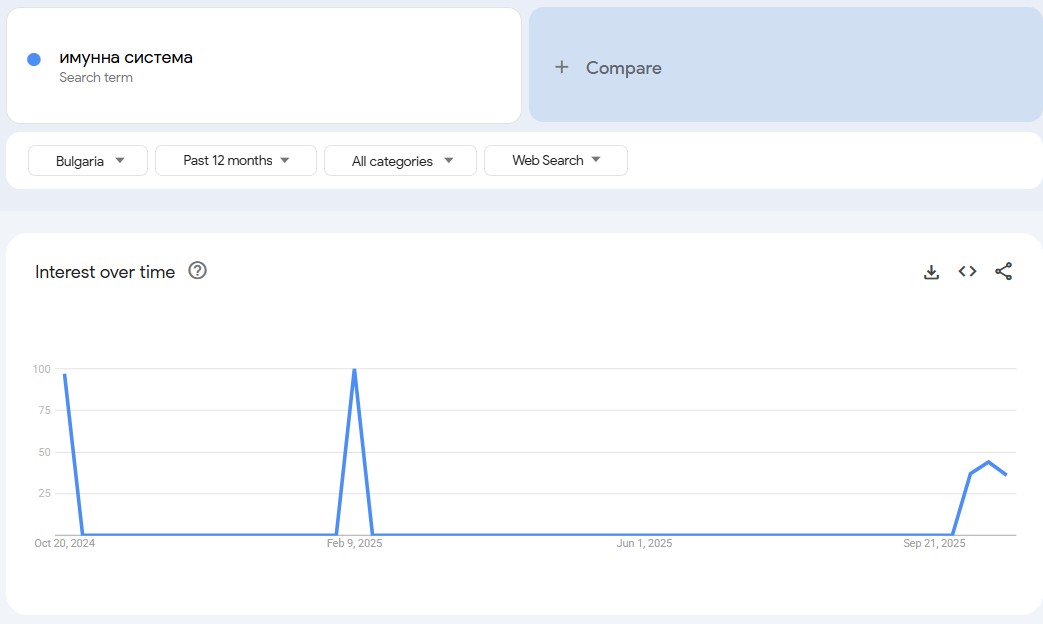Click the plus icon in the Compare box
This screenshot has width=1043, height=624.
[x=562, y=67]
